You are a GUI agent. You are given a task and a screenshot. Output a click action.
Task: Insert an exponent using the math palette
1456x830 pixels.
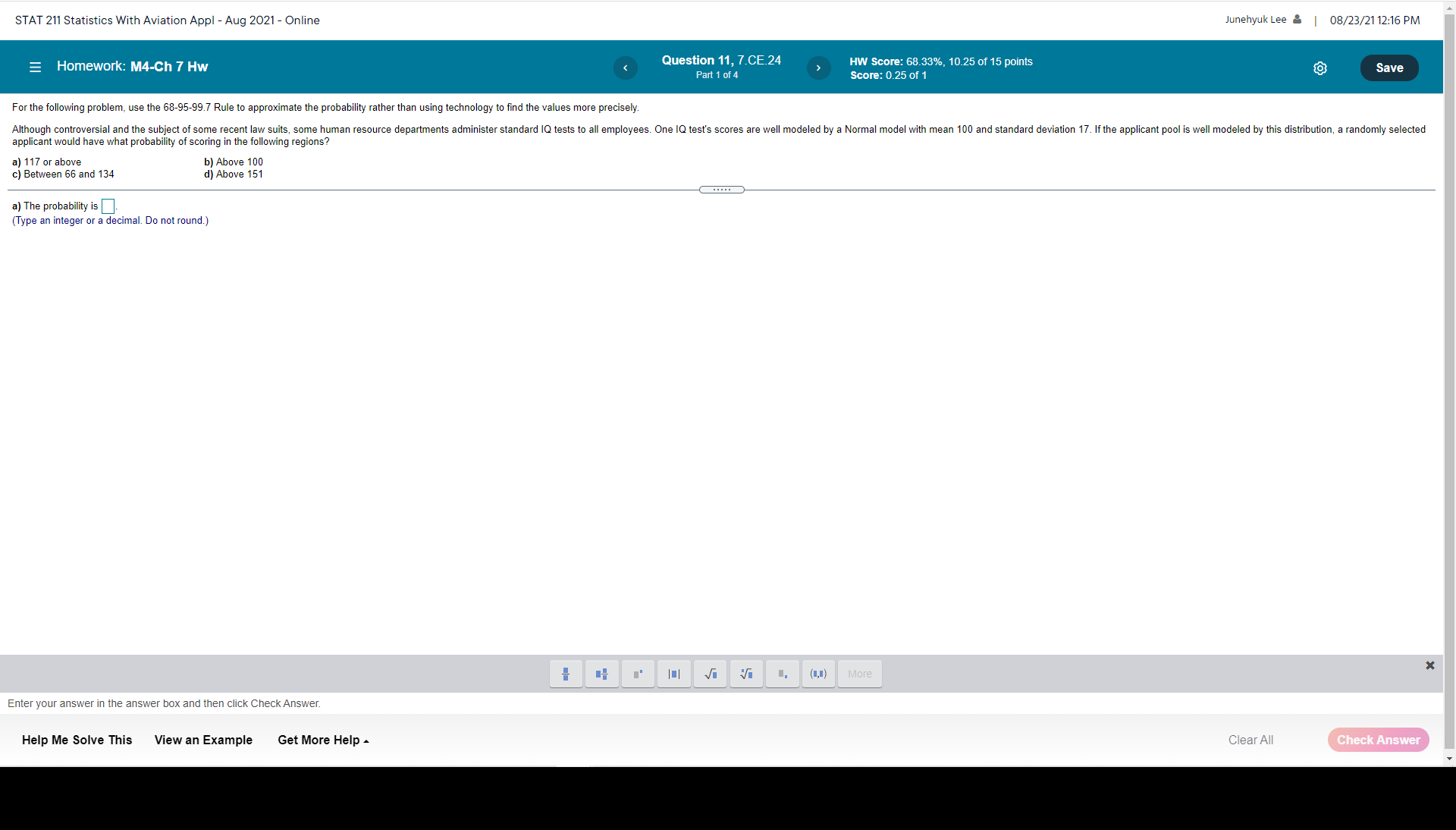tap(638, 674)
